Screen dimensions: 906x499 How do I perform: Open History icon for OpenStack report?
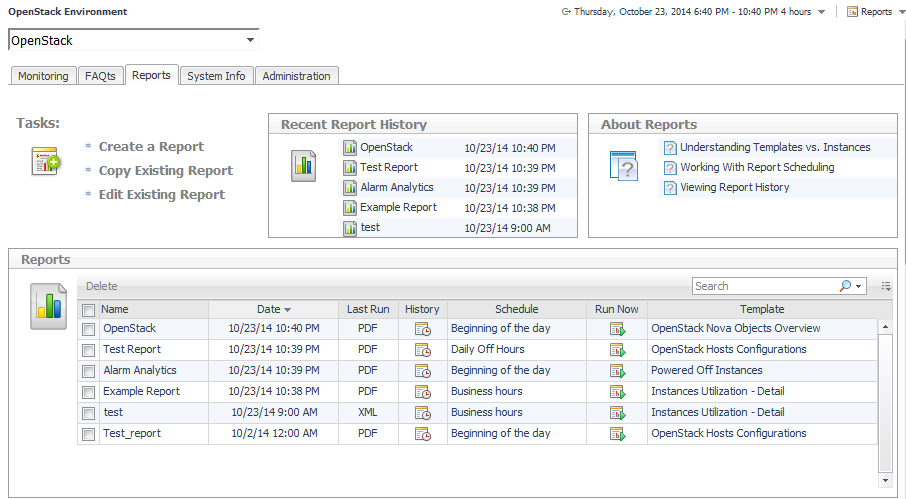tap(422, 329)
